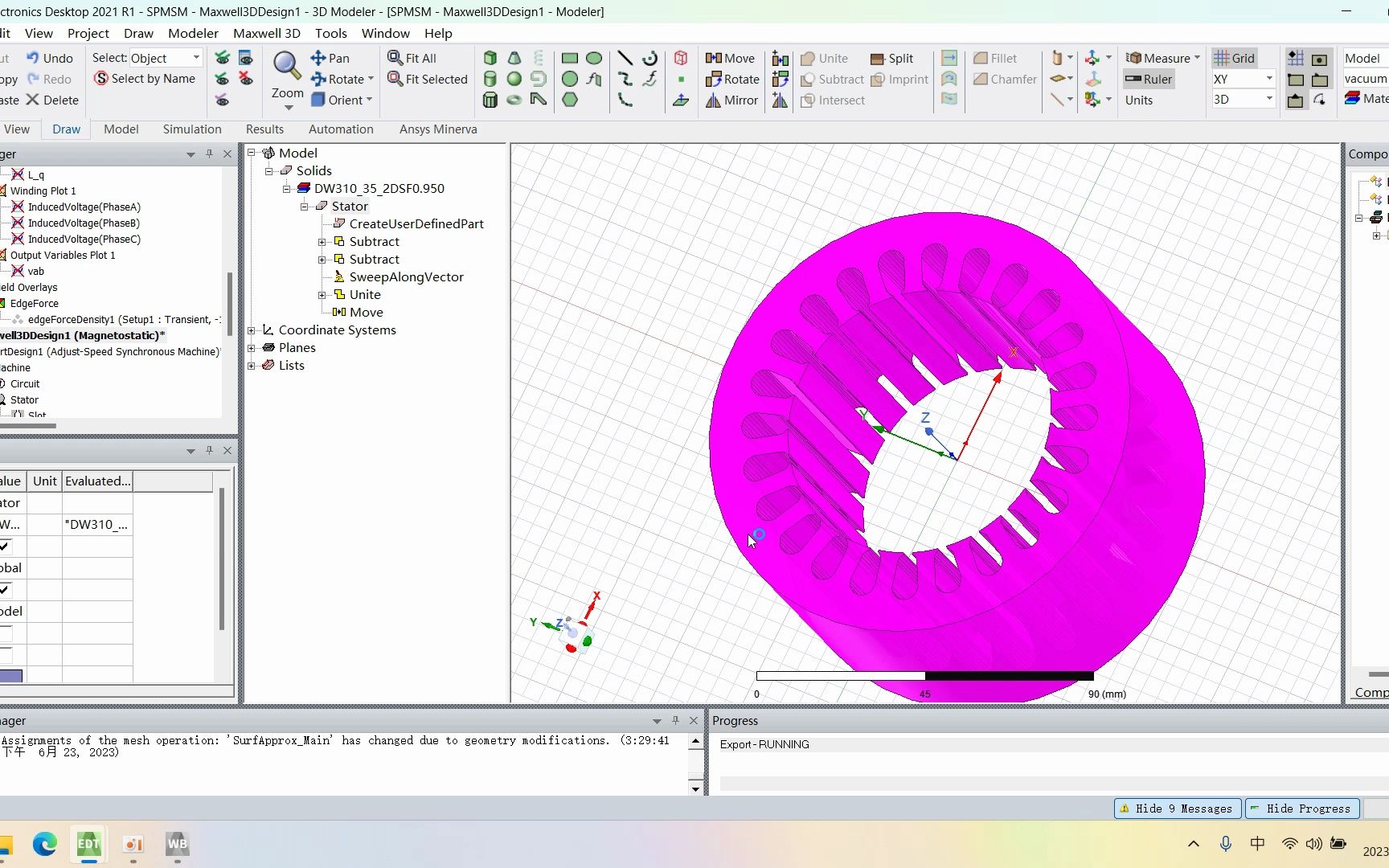Click the Split tool

(x=892, y=59)
